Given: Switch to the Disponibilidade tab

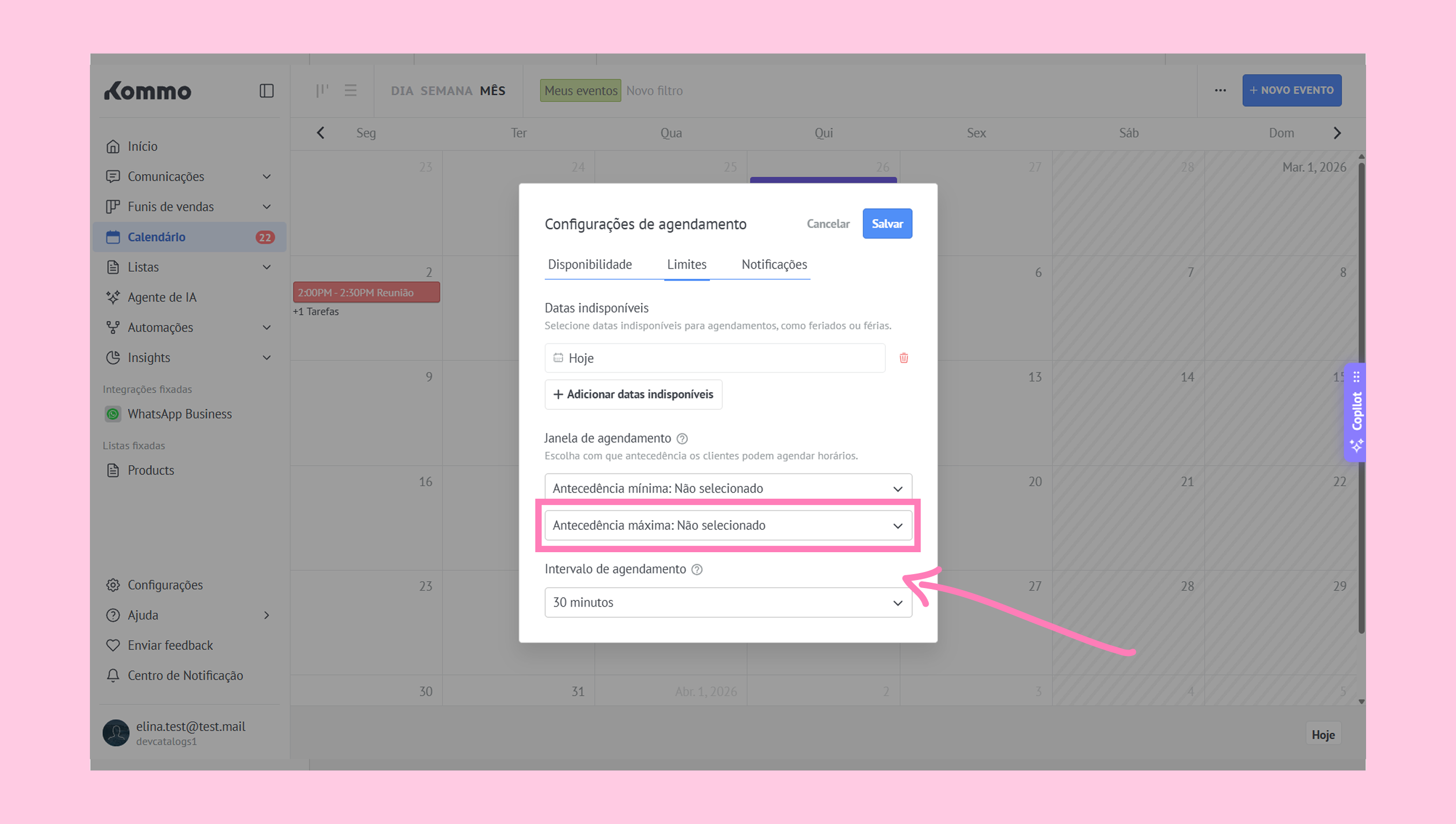Looking at the screenshot, I should pos(589,264).
